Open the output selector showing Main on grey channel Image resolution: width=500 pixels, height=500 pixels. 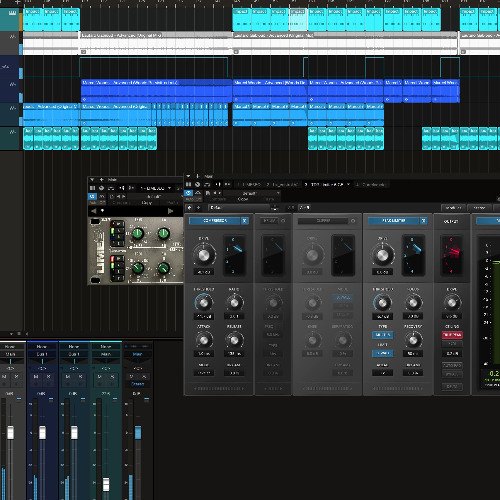[10, 354]
